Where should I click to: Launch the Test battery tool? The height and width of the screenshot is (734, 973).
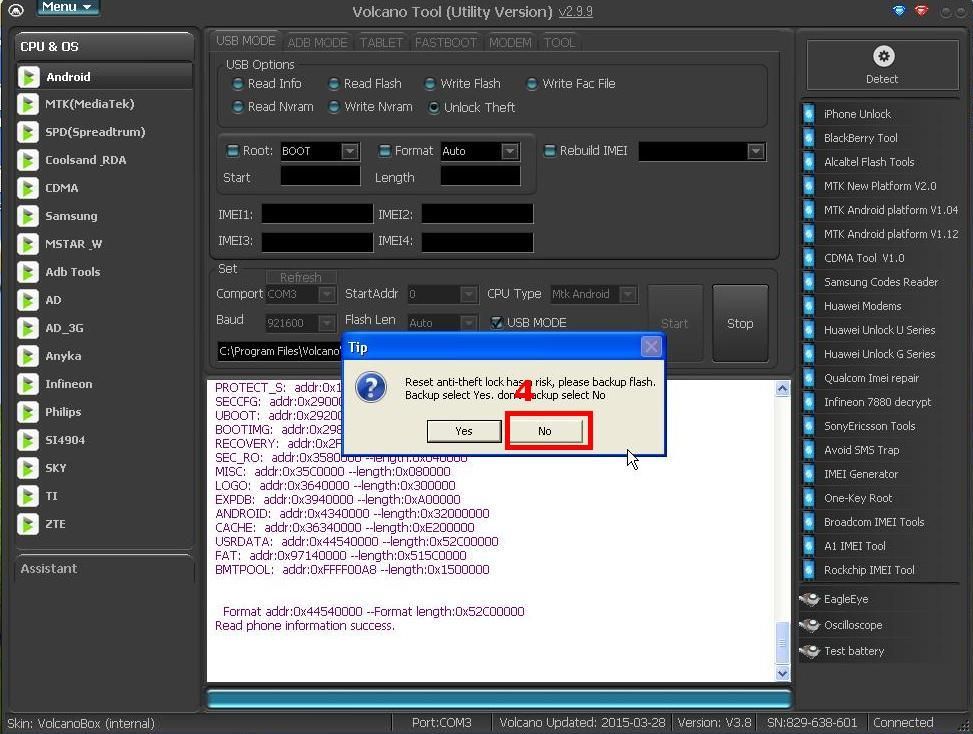[x=810, y=651]
